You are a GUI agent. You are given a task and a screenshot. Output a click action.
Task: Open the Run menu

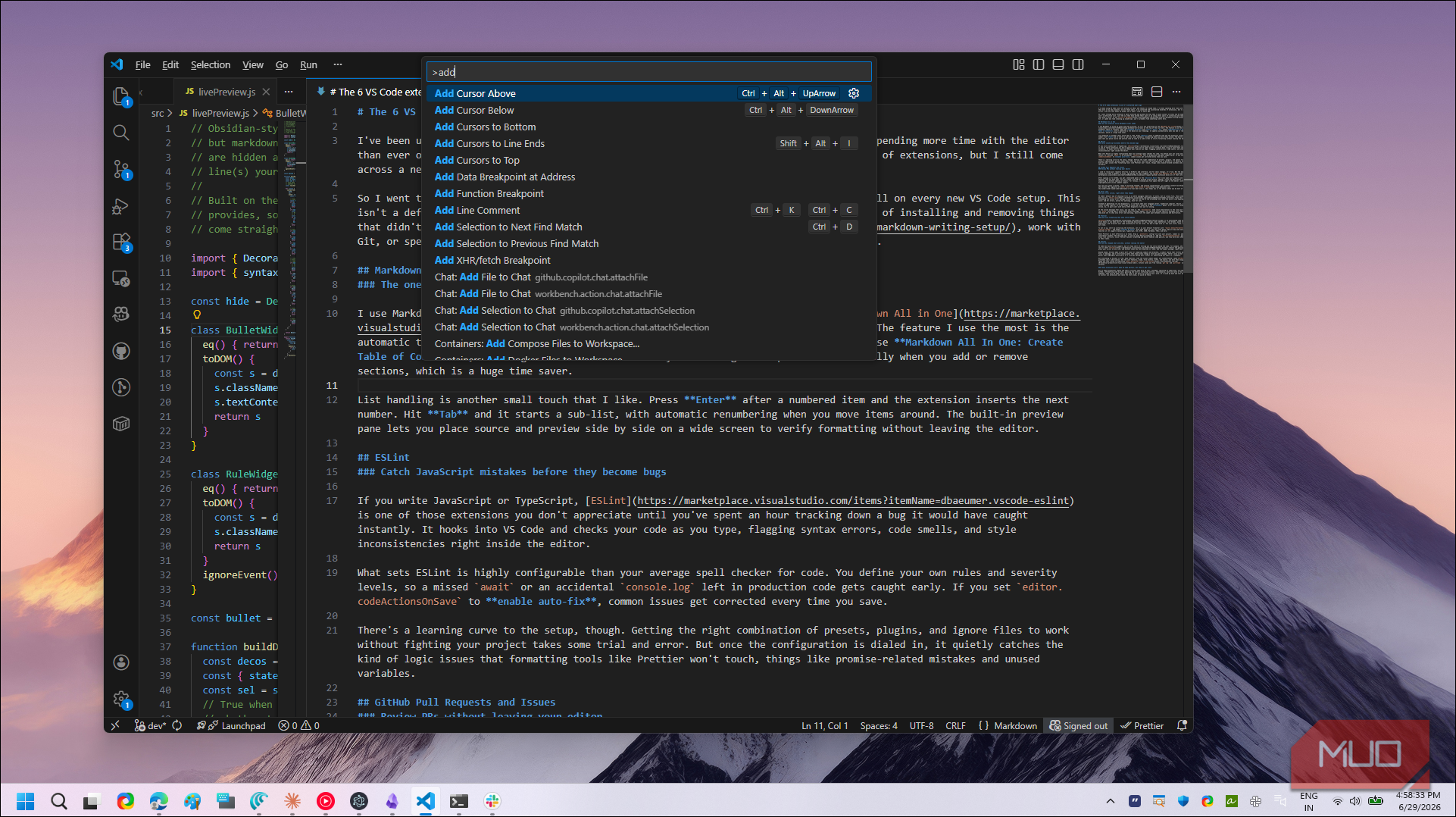[308, 64]
